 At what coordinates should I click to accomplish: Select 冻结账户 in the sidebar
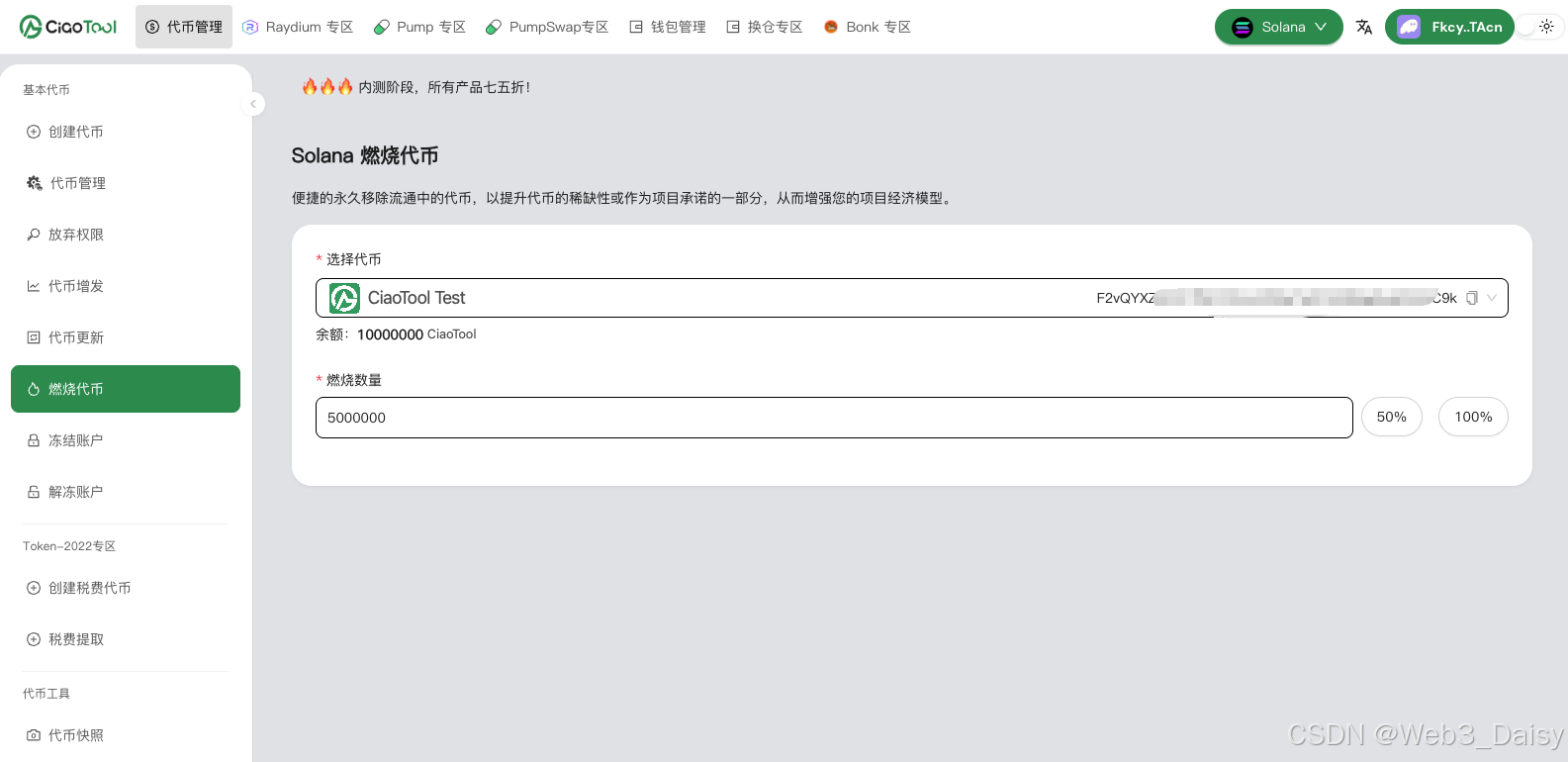coord(126,440)
